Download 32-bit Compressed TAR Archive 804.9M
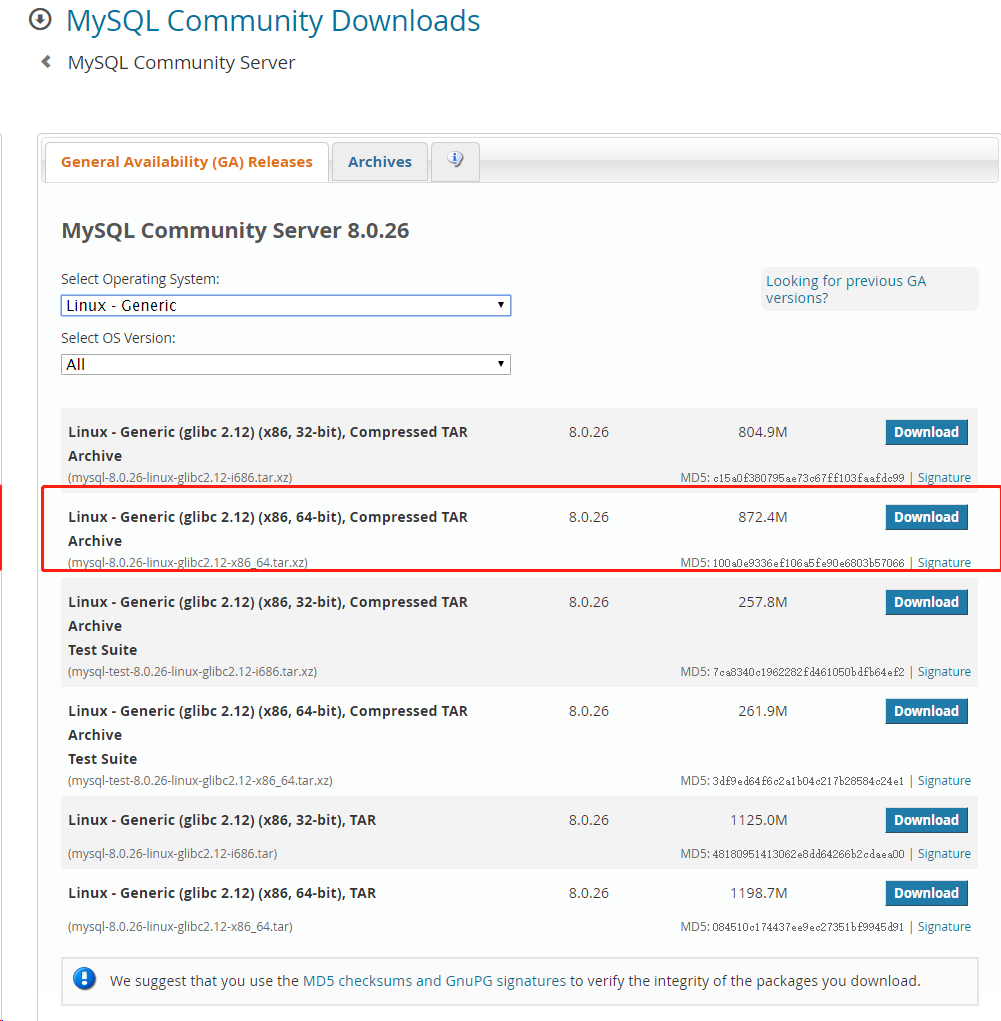The image size is (1001, 1021). click(926, 432)
